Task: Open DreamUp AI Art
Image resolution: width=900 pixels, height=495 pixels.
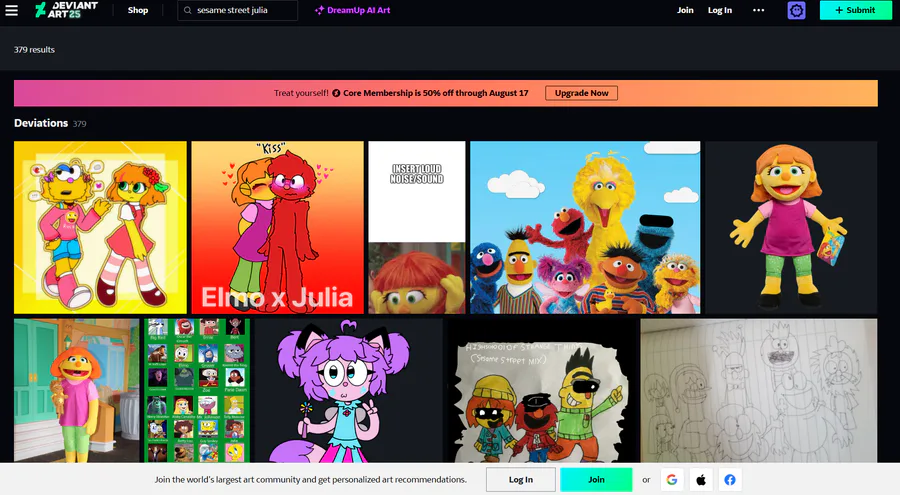Action: (x=353, y=10)
